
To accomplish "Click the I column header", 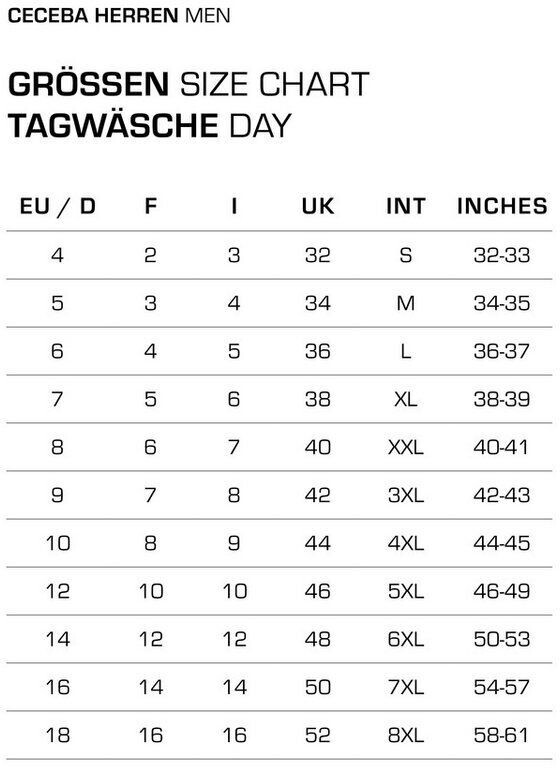I will coord(234,206).
